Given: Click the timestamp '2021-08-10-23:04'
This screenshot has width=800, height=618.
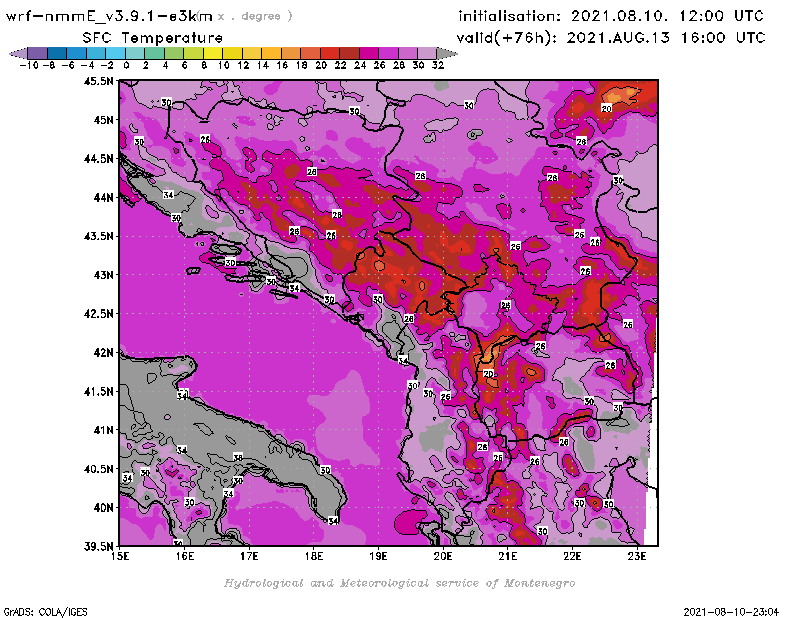Looking at the screenshot, I should click(731, 611).
